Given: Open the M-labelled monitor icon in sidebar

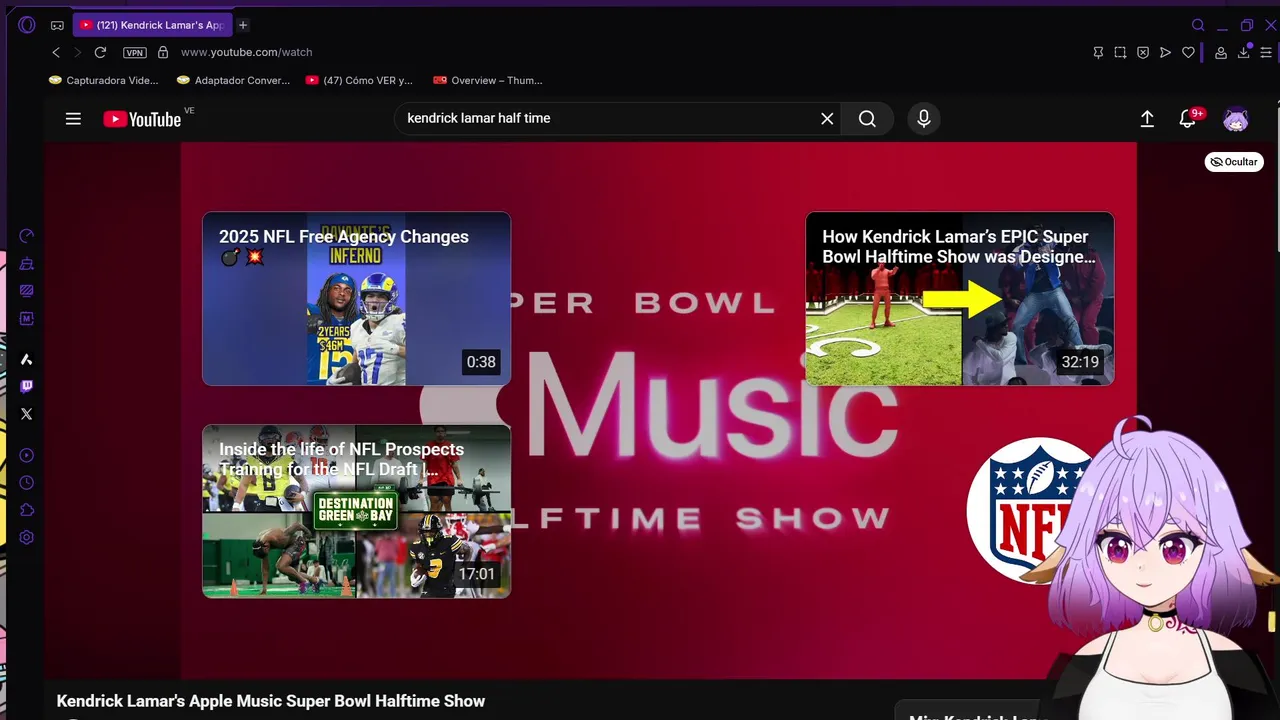Looking at the screenshot, I should 27,319.
